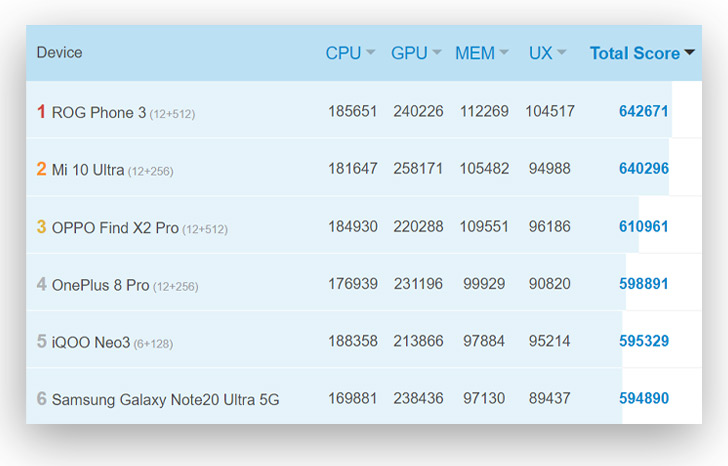Click rank number 1 badge

[x=41, y=111]
